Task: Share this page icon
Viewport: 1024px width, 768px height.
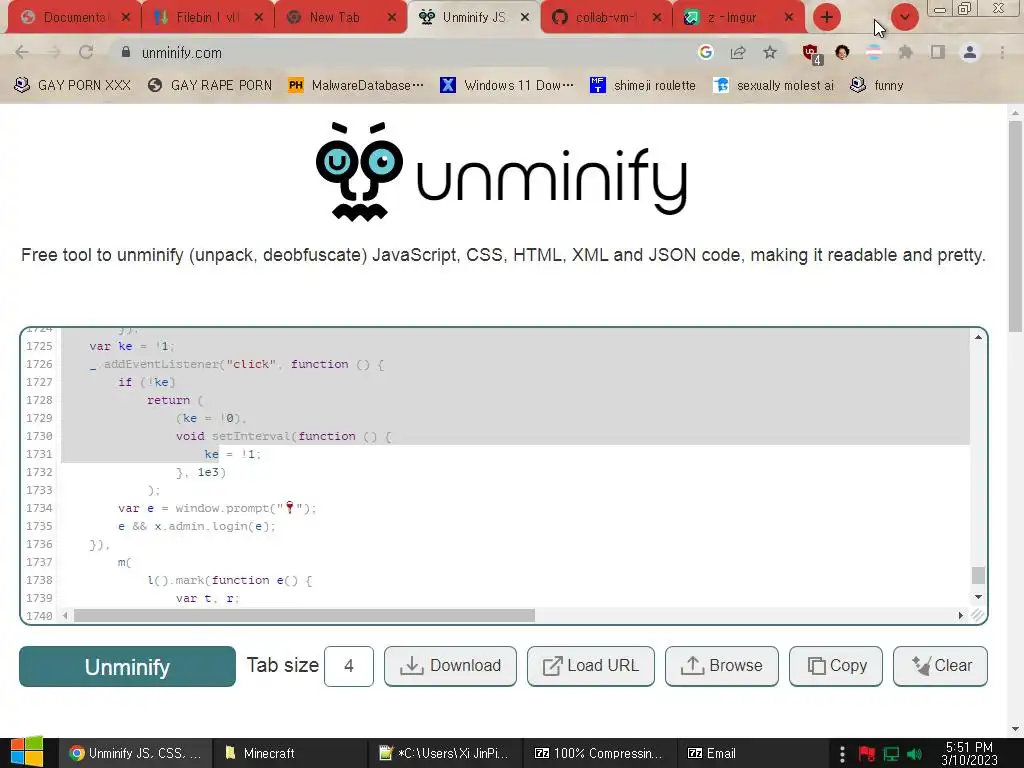Action: click(738, 52)
